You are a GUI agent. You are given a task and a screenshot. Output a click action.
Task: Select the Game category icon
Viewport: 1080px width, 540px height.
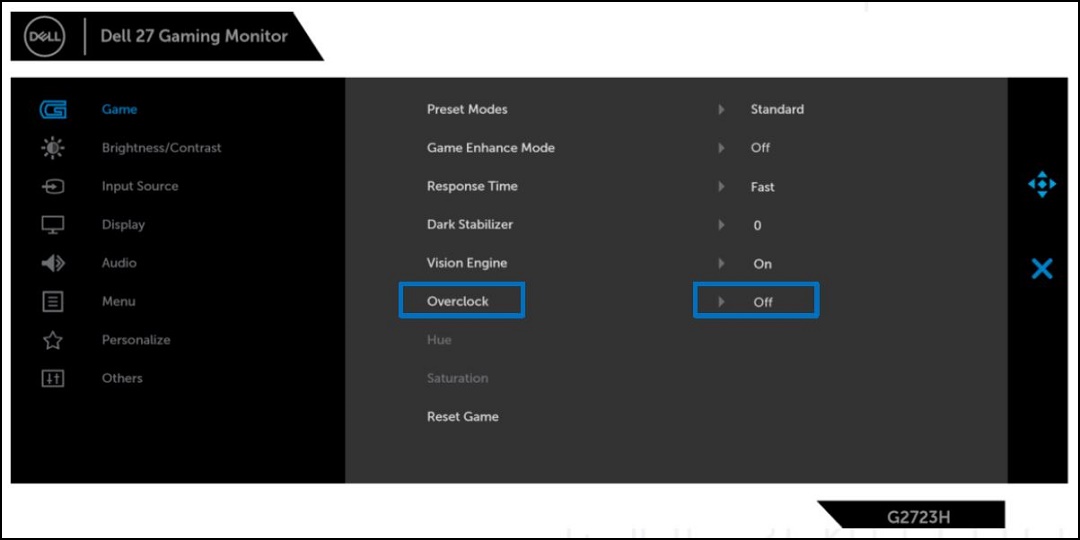click(x=53, y=109)
